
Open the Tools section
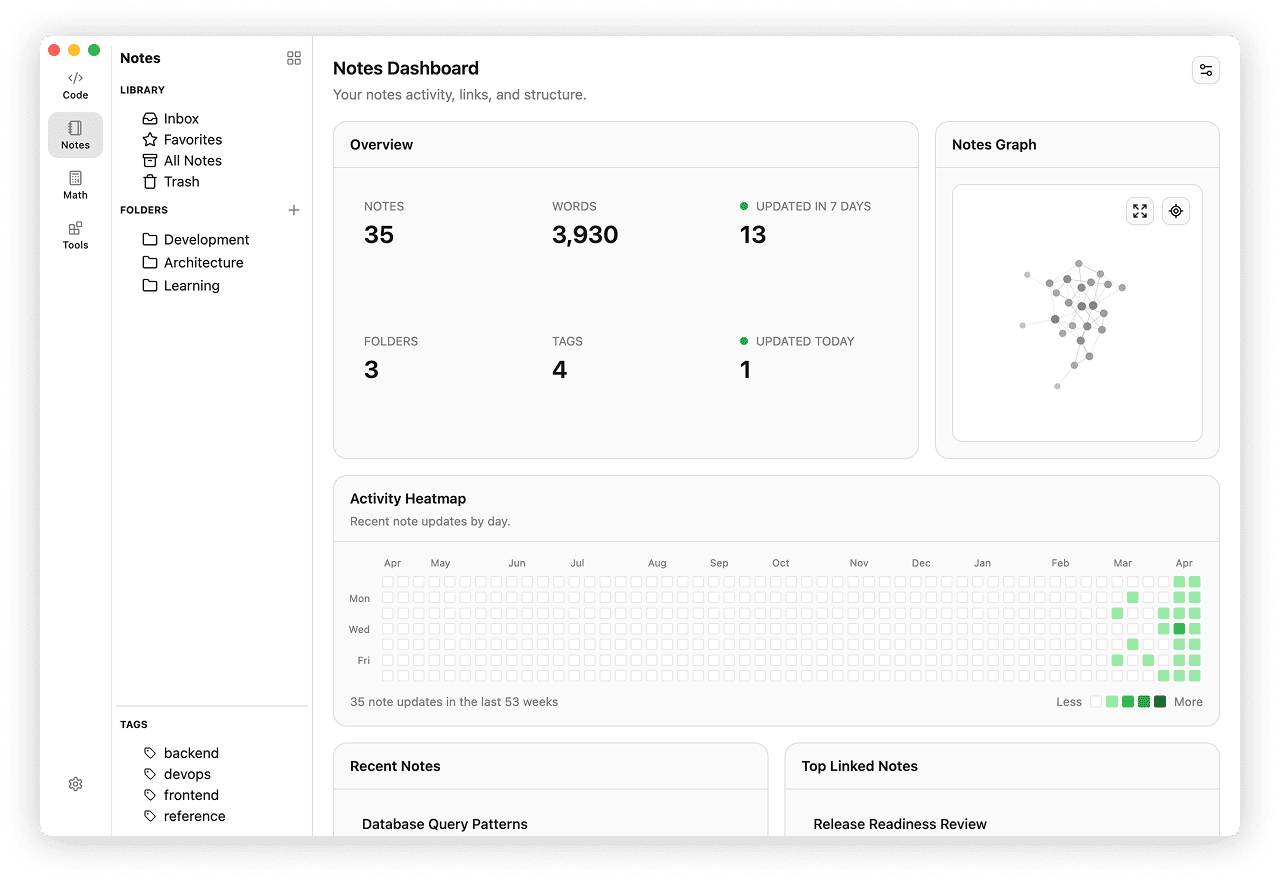pos(75,236)
